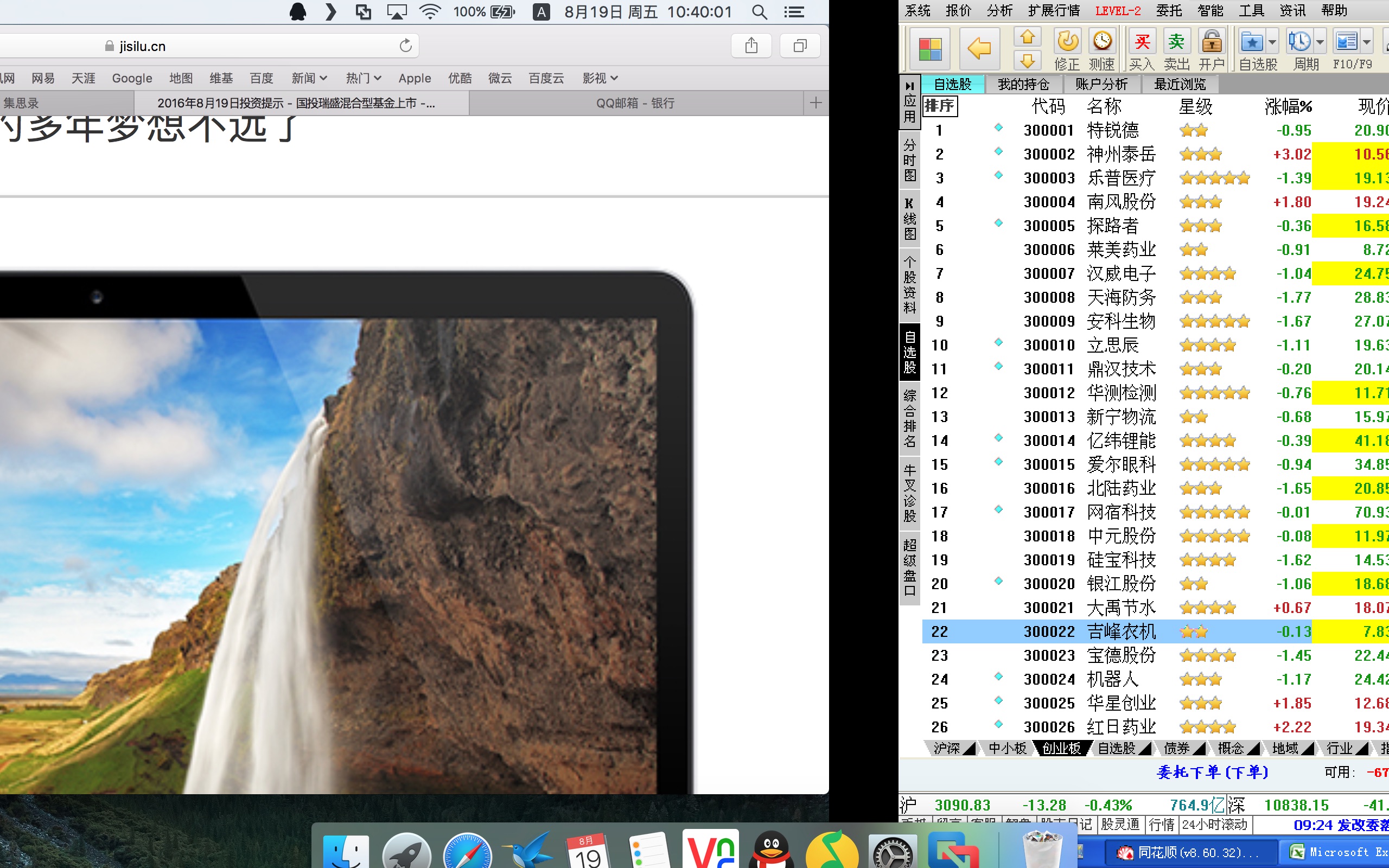The image size is (1389, 868).
Task: Open QQ penguin from the Dock
Action: 772,851
